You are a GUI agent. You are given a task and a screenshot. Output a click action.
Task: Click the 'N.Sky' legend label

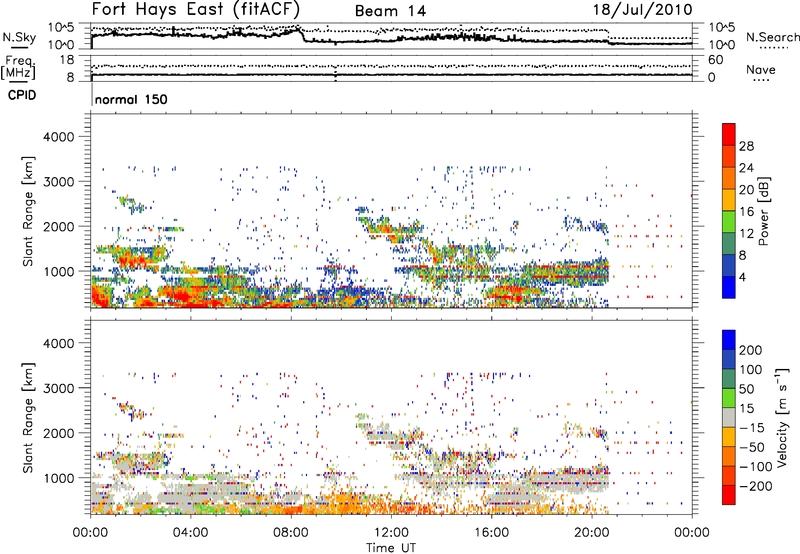(x=19, y=37)
